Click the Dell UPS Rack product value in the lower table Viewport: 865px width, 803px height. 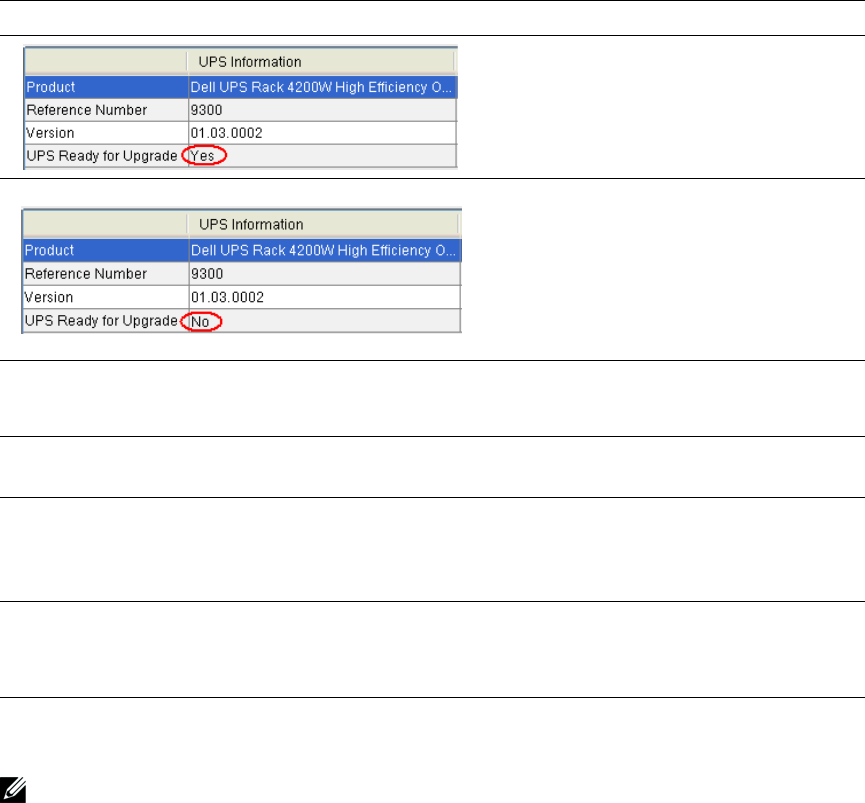pos(323,250)
